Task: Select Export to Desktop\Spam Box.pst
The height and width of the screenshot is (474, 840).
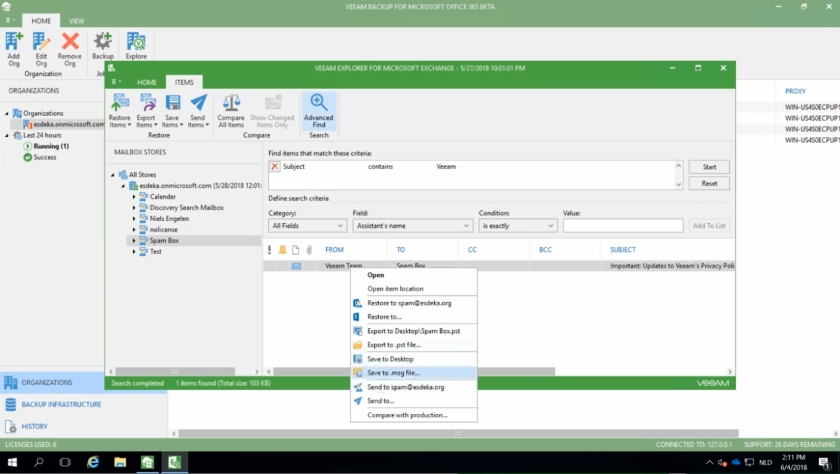Action: (x=414, y=331)
